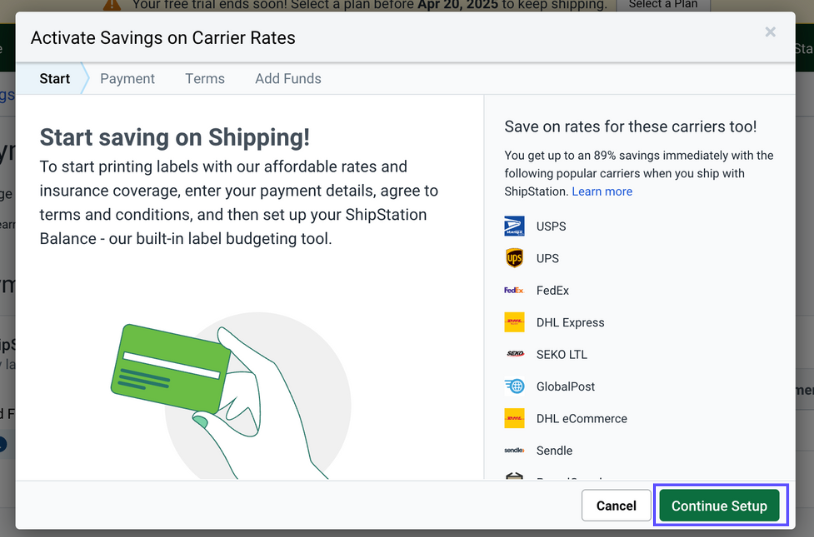The height and width of the screenshot is (537, 814).
Task: Click the GlobalPost globe icon
Action: [x=514, y=386]
